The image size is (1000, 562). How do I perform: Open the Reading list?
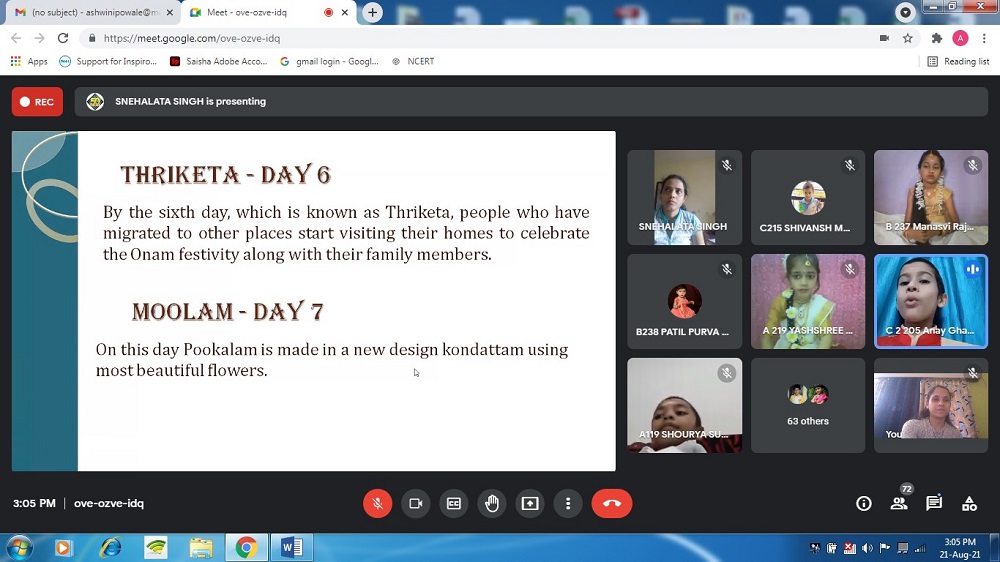(958, 61)
